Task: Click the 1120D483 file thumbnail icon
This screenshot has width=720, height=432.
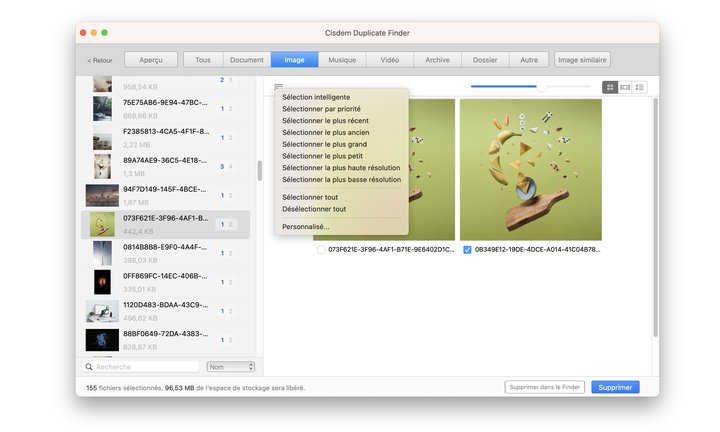Action: point(101,311)
